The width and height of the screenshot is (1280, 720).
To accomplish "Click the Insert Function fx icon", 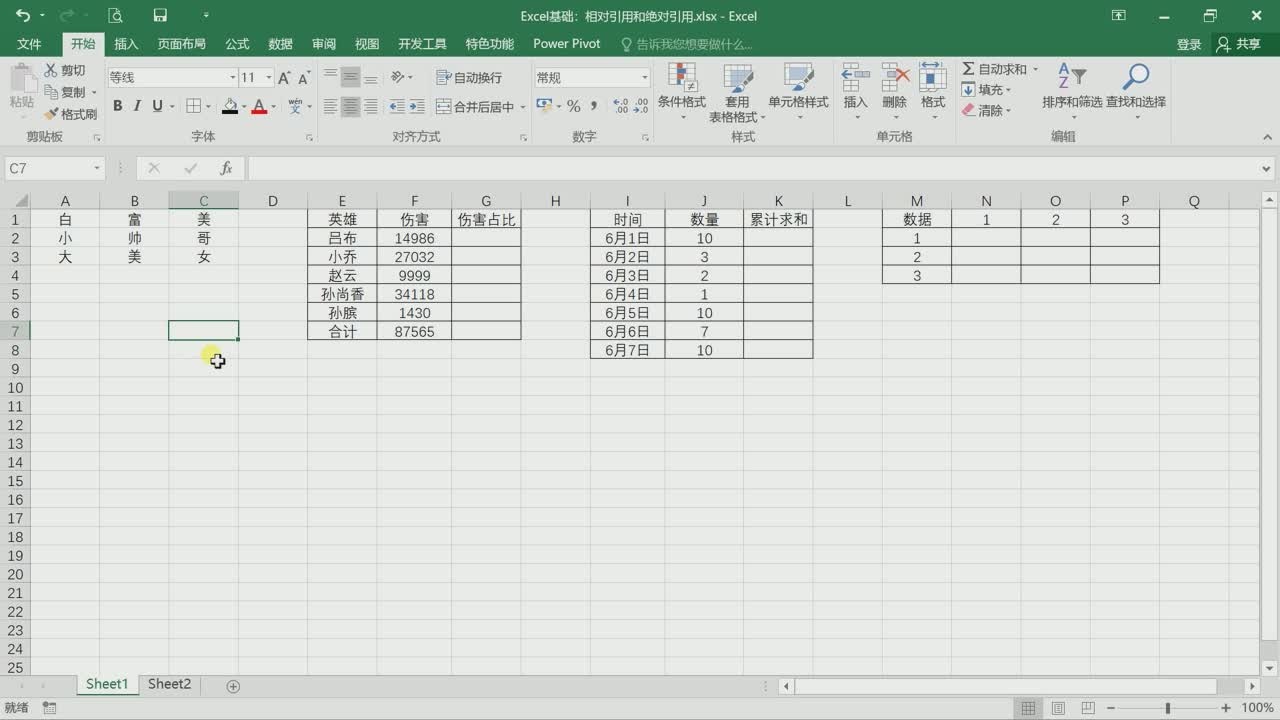I will click(226, 168).
